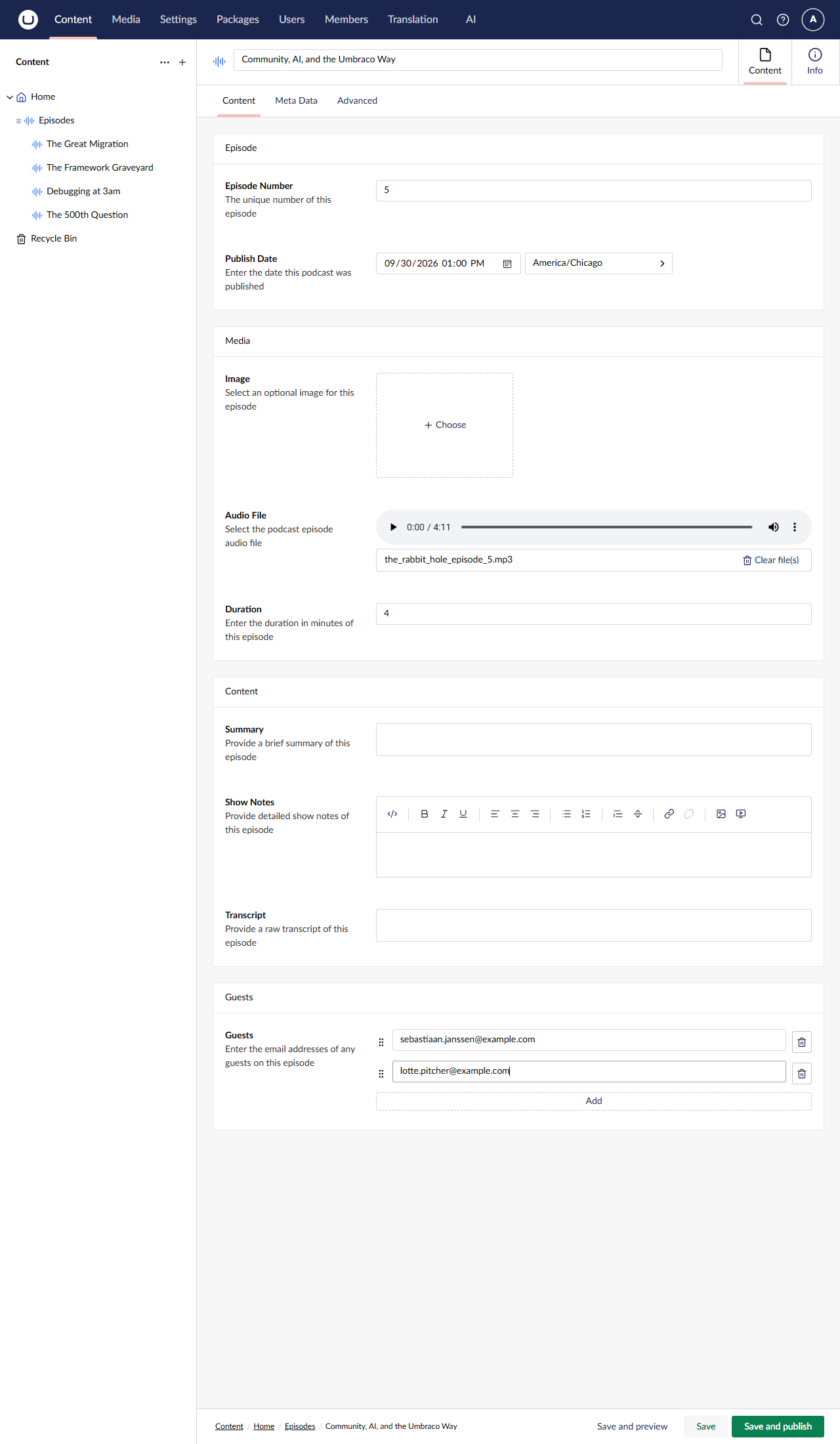This screenshot has height=1444, width=840.
Task: Add another guest email entry
Action: 594,1101
